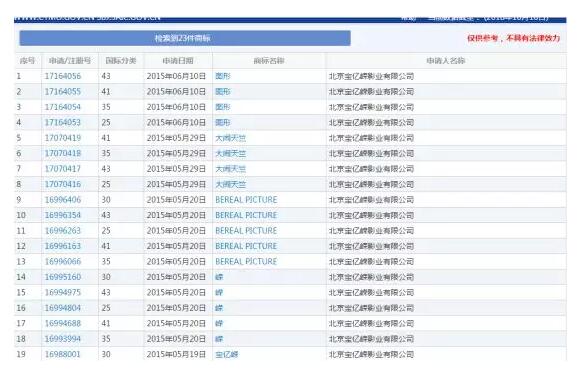579x374 pixels.
Task: Click the 申请日期 column header
Action: pyautogui.click(x=178, y=61)
